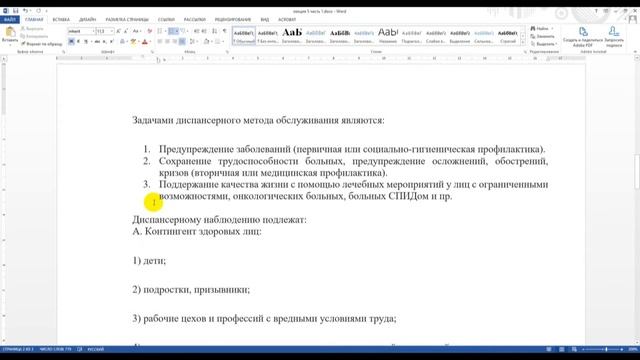
Task: Click Format Painter (Формат по образцу)
Action: tap(42, 44)
